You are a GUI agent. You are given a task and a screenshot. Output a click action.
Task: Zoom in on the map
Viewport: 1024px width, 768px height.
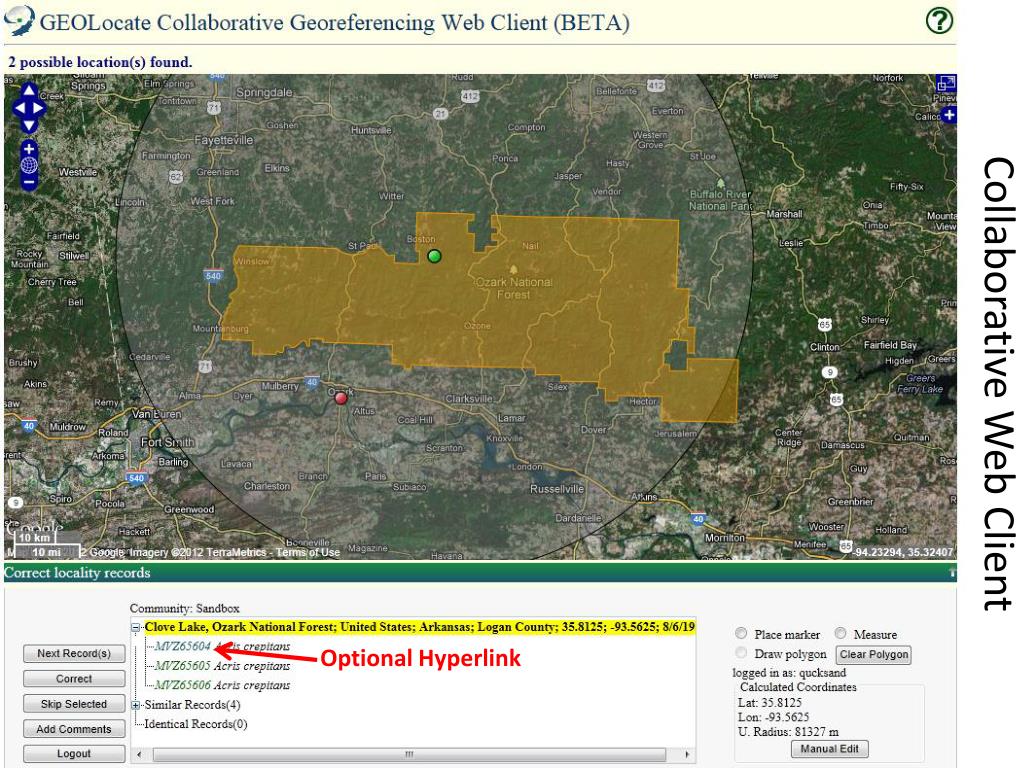(x=29, y=149)
